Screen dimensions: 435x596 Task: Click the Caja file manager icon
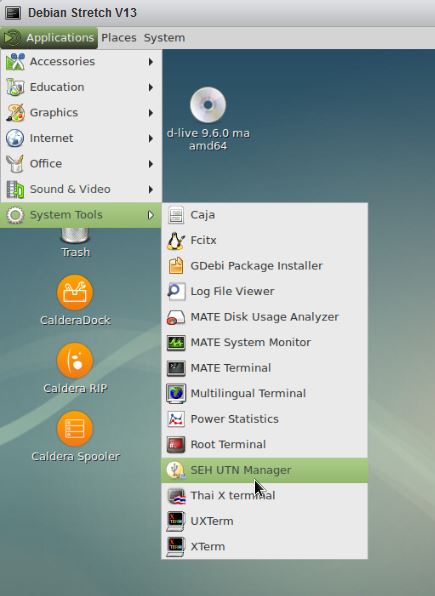click(176, 215)
